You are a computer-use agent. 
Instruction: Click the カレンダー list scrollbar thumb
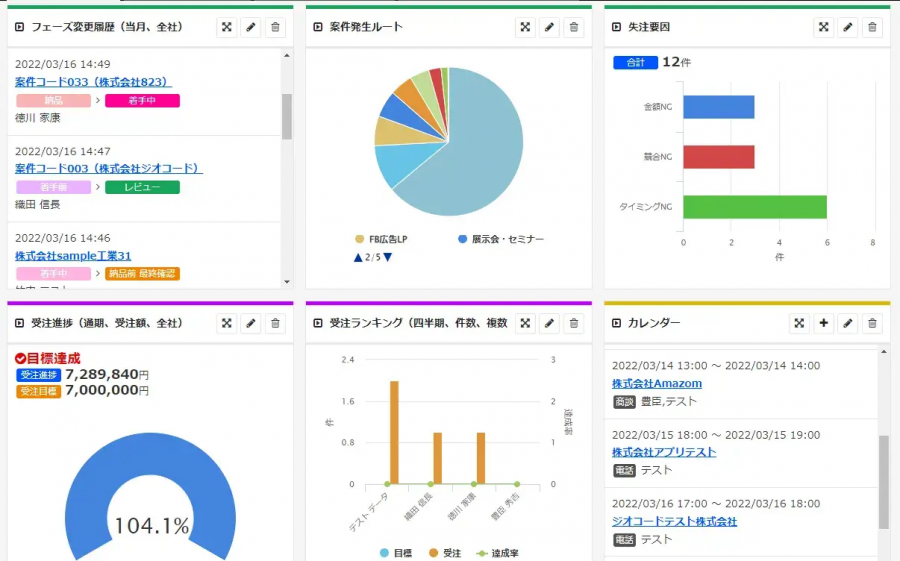884,482
